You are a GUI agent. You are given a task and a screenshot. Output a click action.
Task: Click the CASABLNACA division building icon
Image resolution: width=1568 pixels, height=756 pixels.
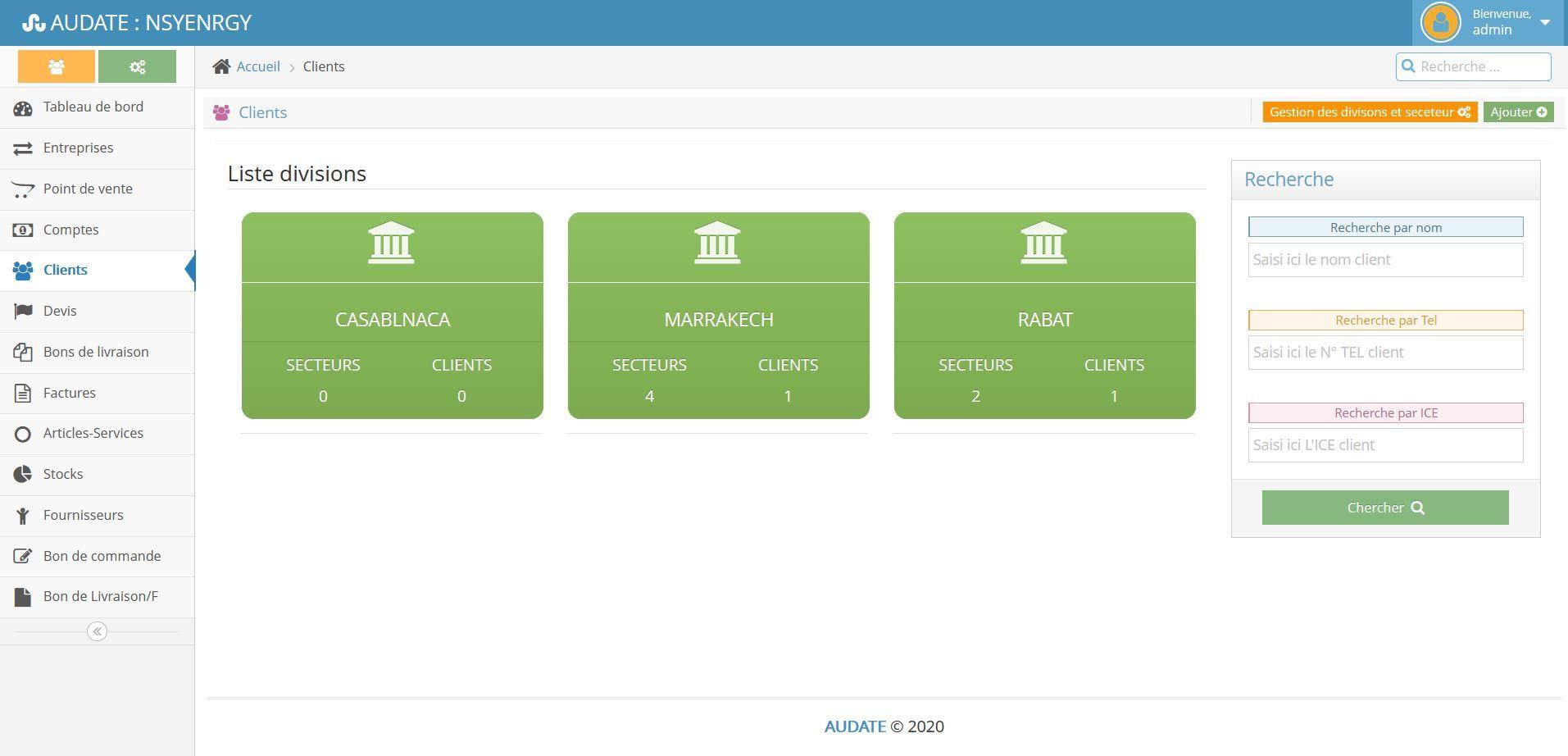[x=391, y=243]
